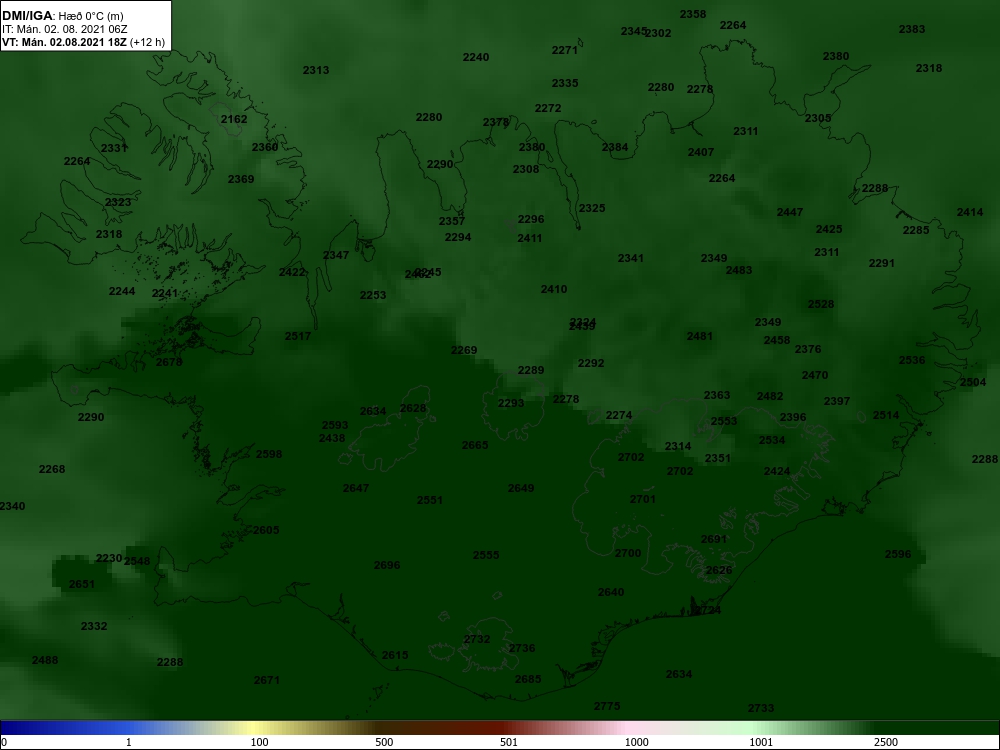This screenshot has height=750, width=1000.
Task: Click the map value 2274
Action: coord(619,415)
